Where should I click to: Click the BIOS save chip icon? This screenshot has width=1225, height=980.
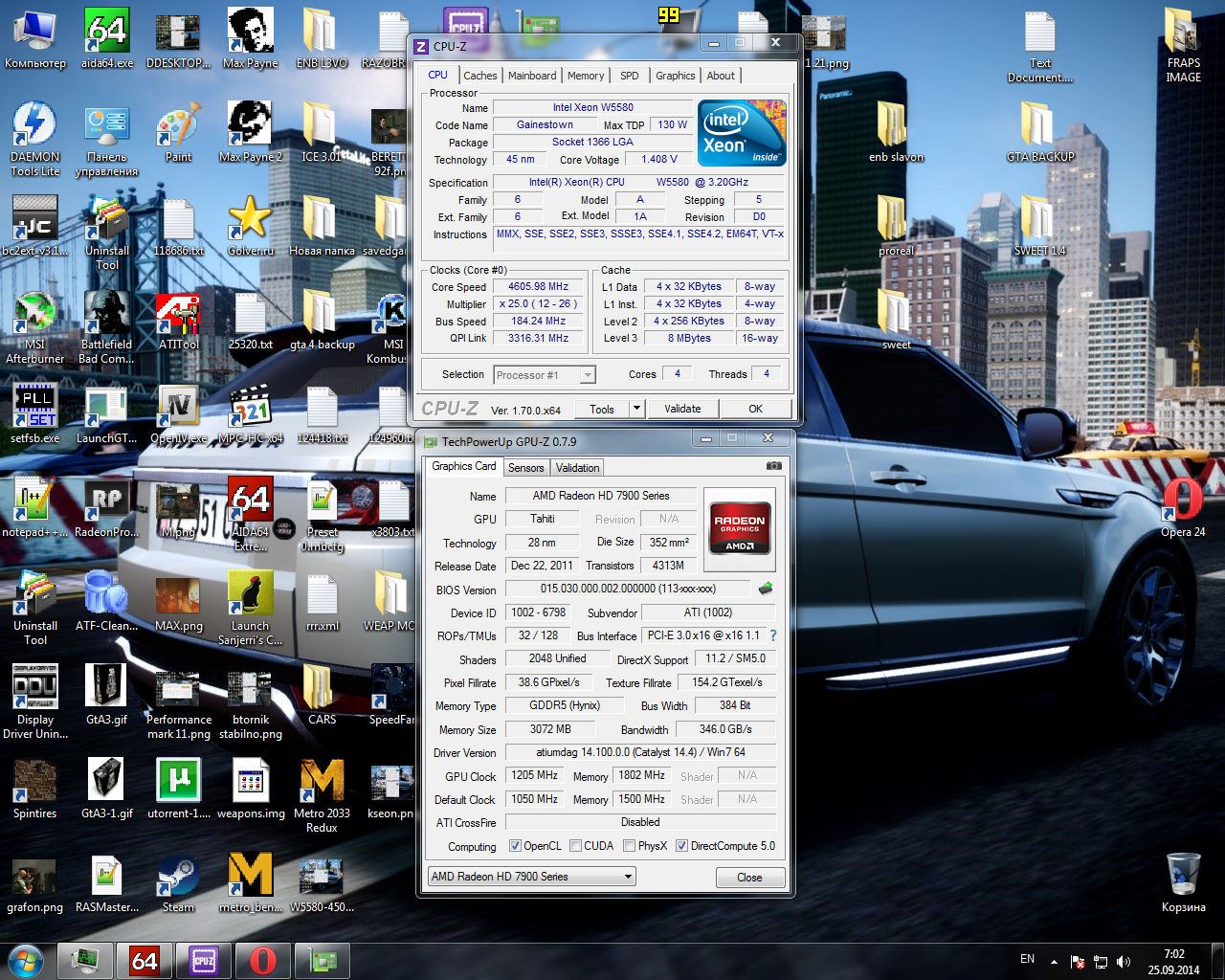tap(765, 589)
